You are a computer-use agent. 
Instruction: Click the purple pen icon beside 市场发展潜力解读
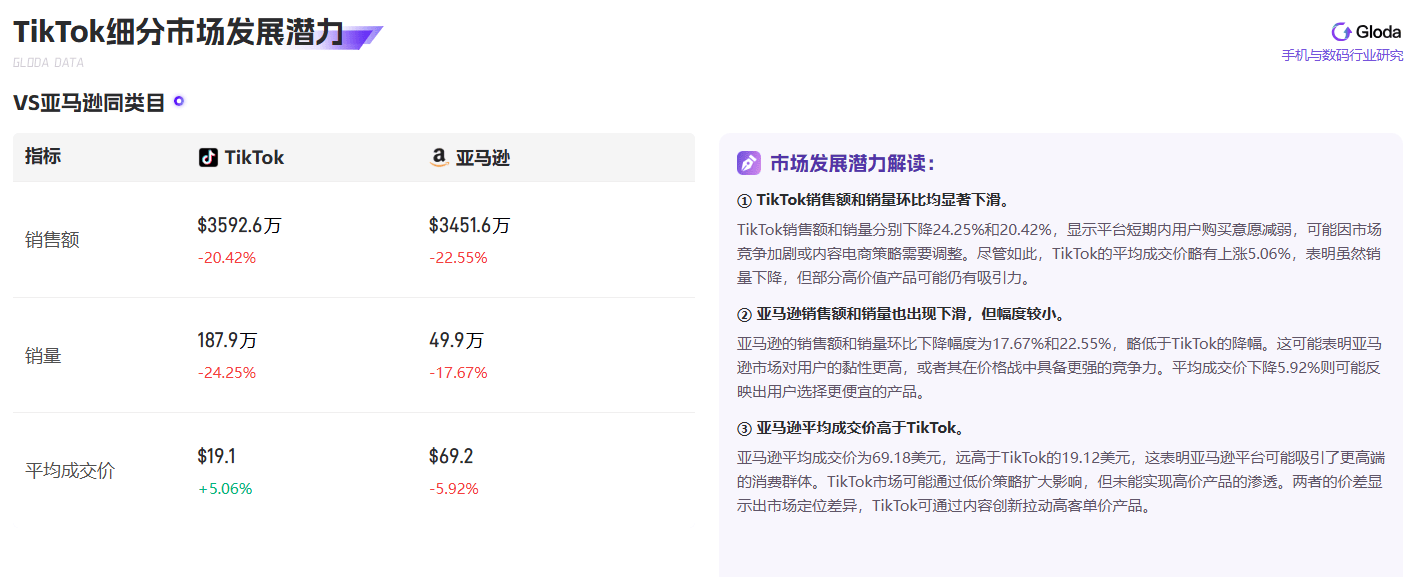(749, 163)
